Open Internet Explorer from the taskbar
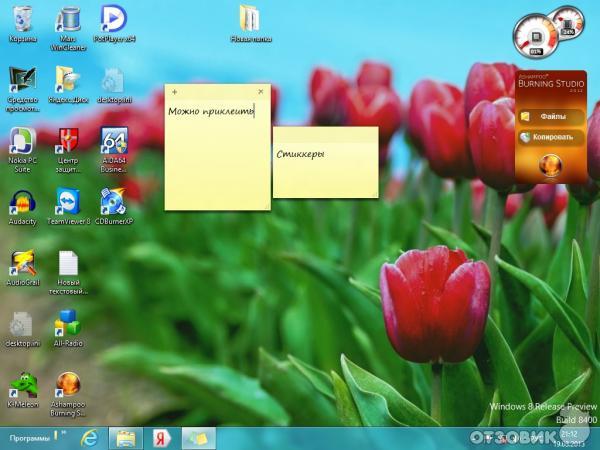Screen dimensions: 600x450 (90, 438)
